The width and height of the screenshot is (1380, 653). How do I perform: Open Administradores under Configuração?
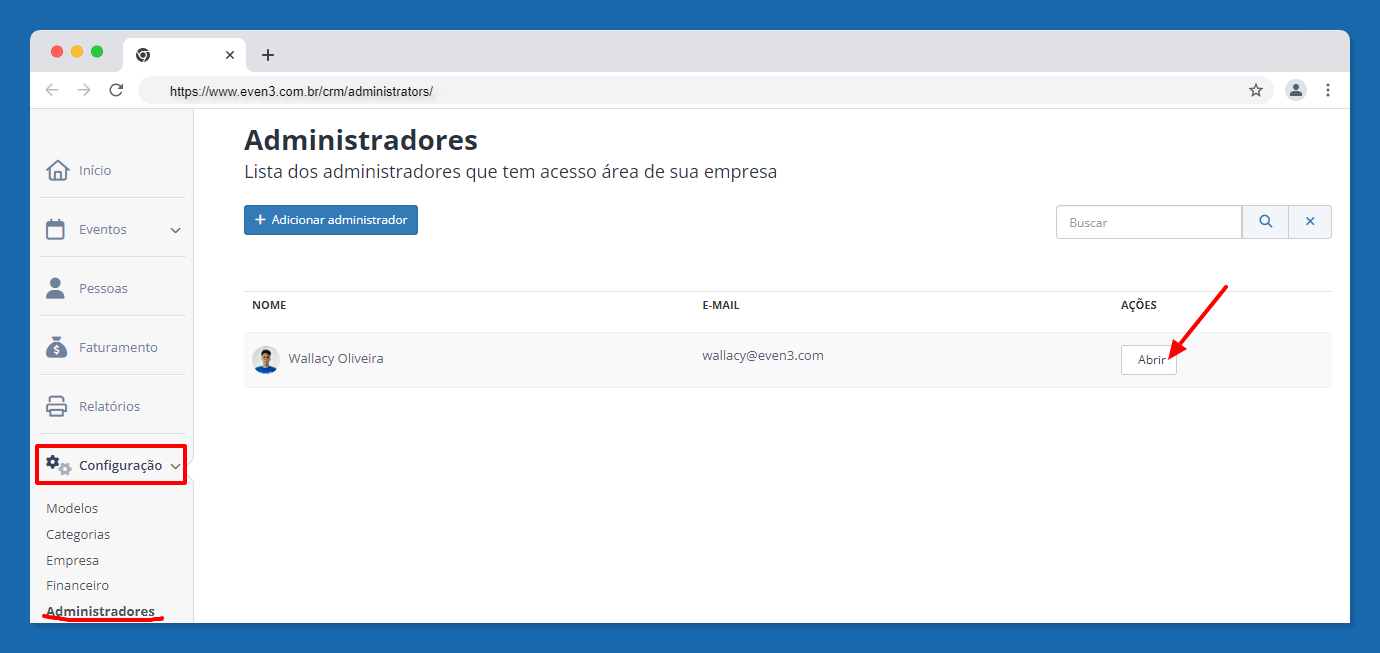pos(100,611)
